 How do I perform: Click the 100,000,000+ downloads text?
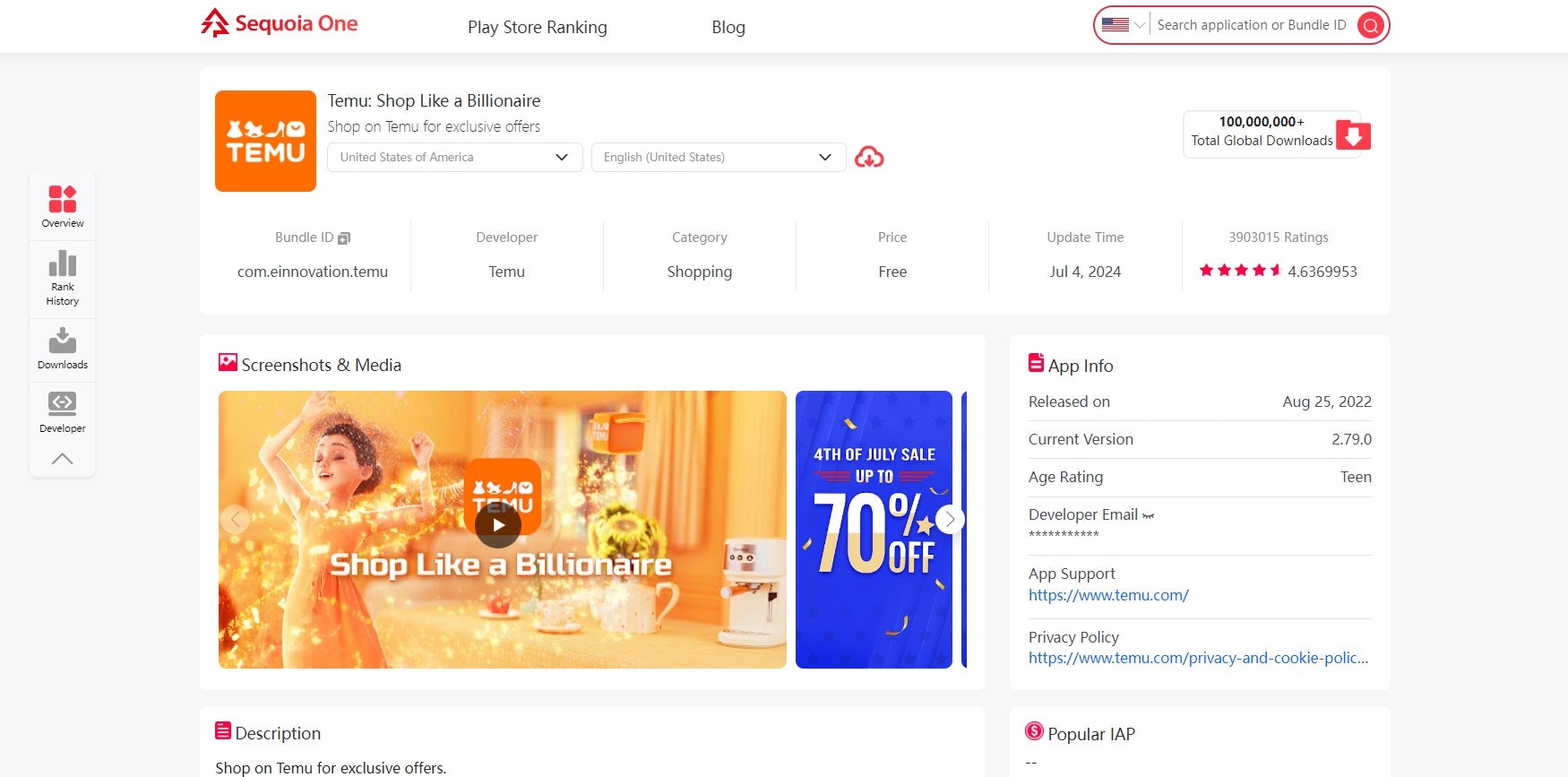pyautogui.click(x=1262, y=122)
